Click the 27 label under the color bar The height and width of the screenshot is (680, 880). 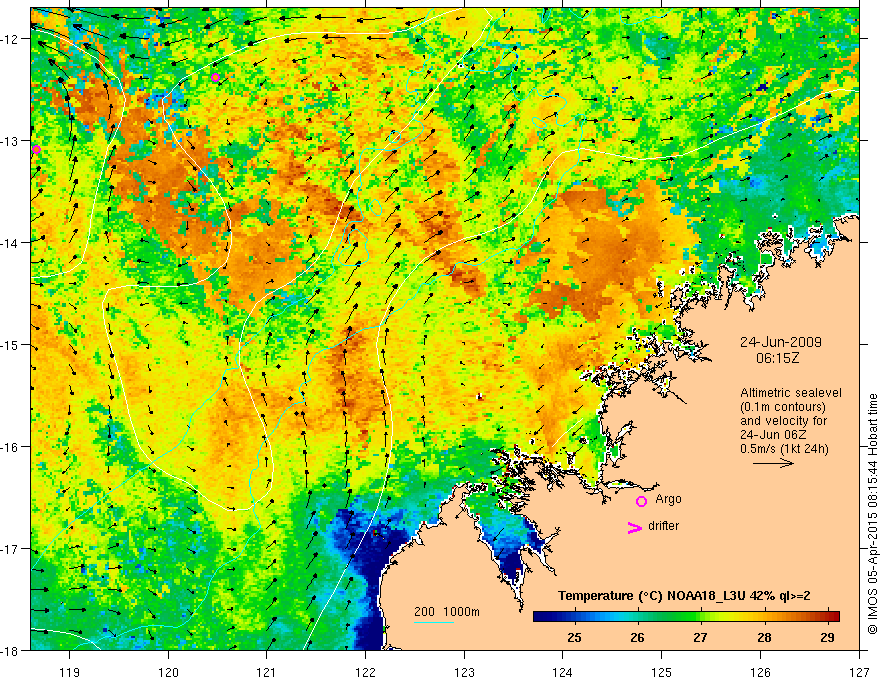pyautogui.click(x=700, y=637)
